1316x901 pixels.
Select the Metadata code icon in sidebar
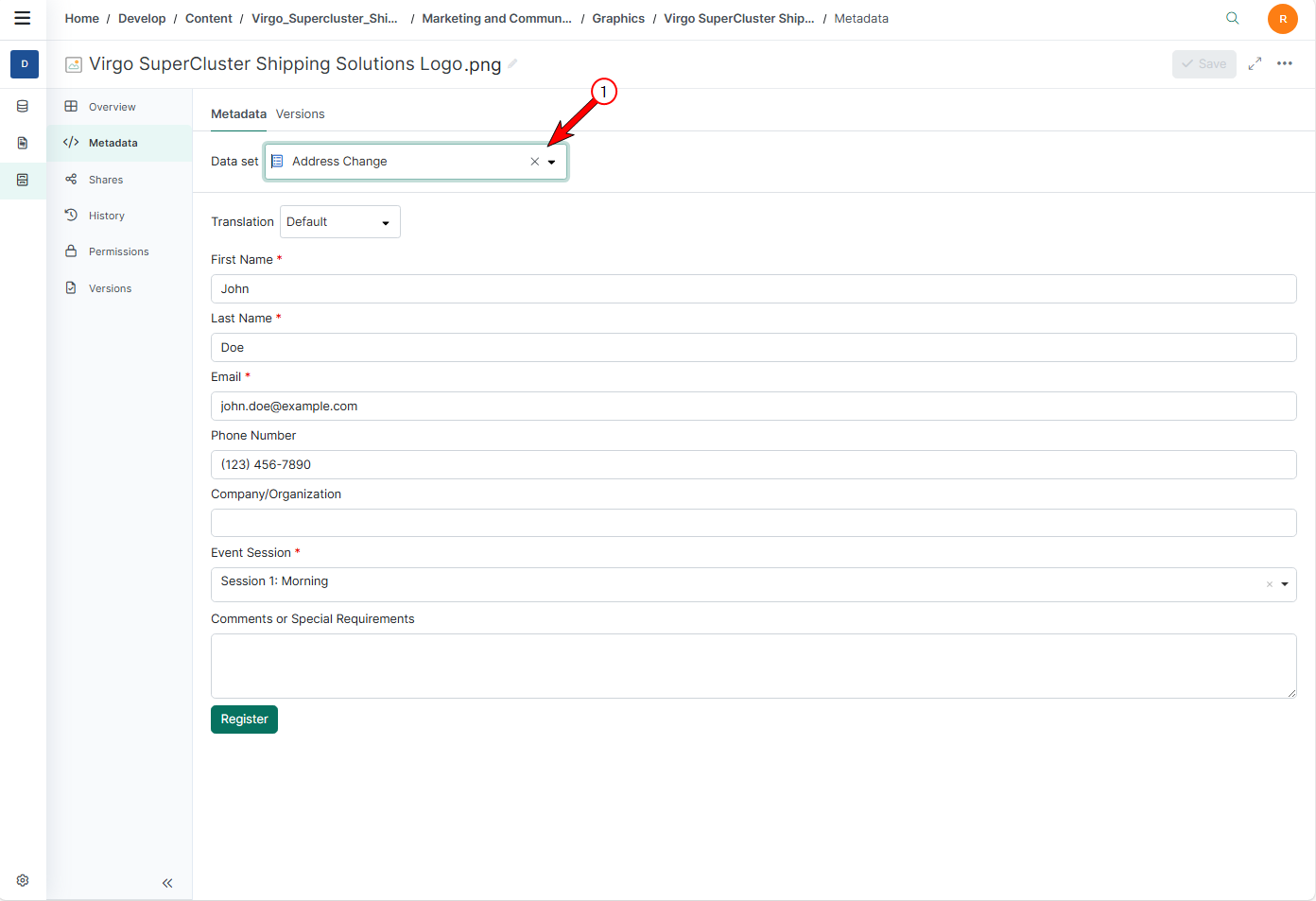click(71, 142)
